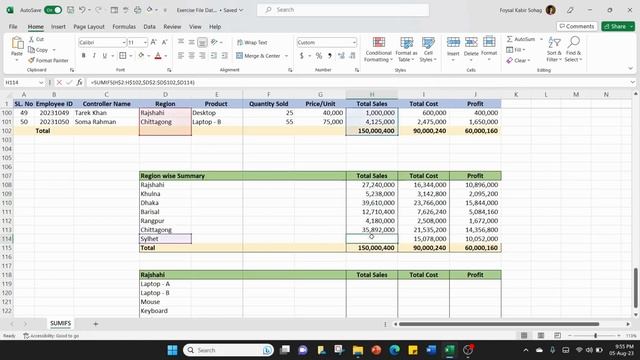Open the Formulas tab
The width and height of the screenshot is (640, 360).
124,27
